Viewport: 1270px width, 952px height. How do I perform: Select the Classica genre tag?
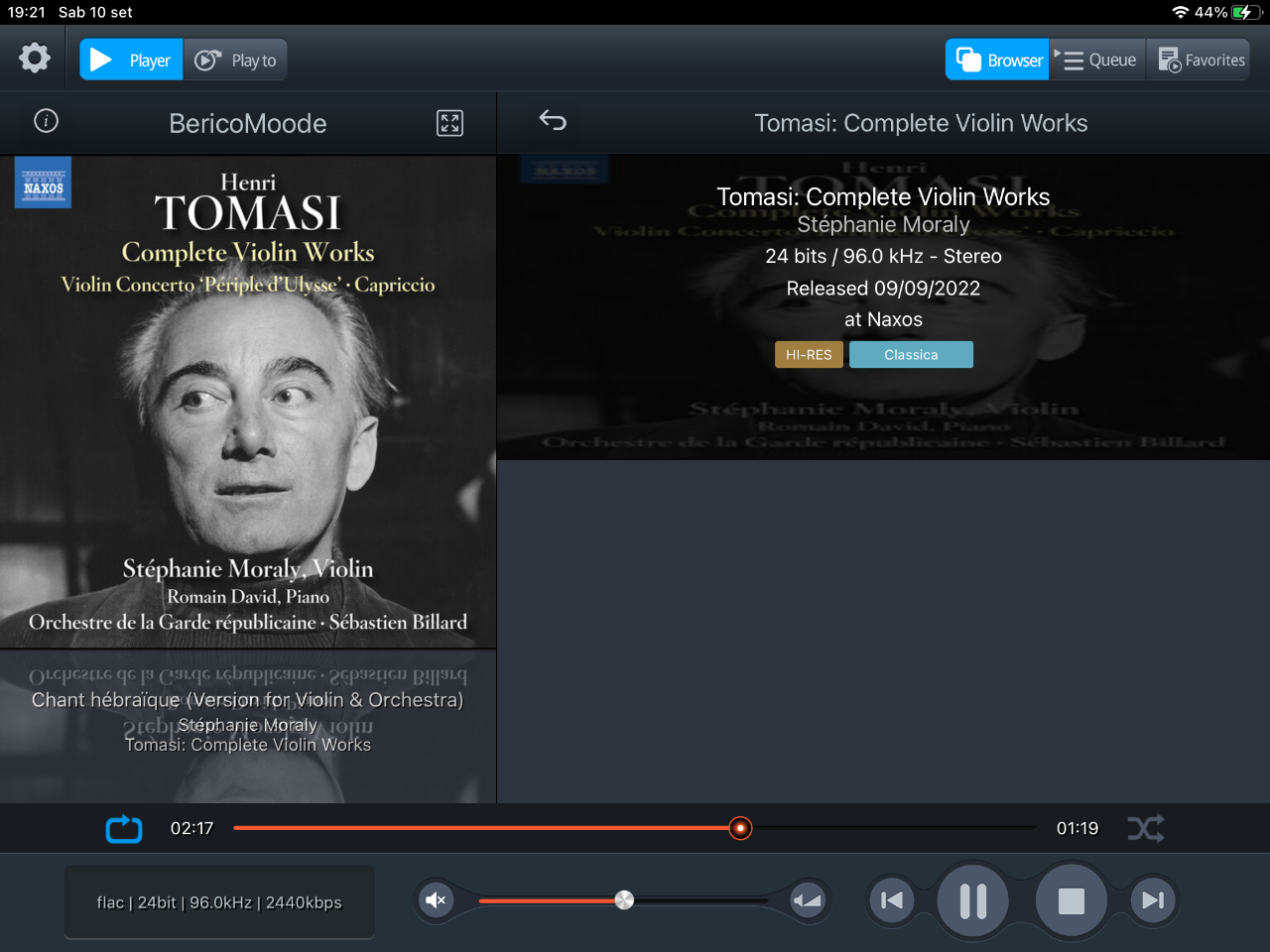point(911,355)
